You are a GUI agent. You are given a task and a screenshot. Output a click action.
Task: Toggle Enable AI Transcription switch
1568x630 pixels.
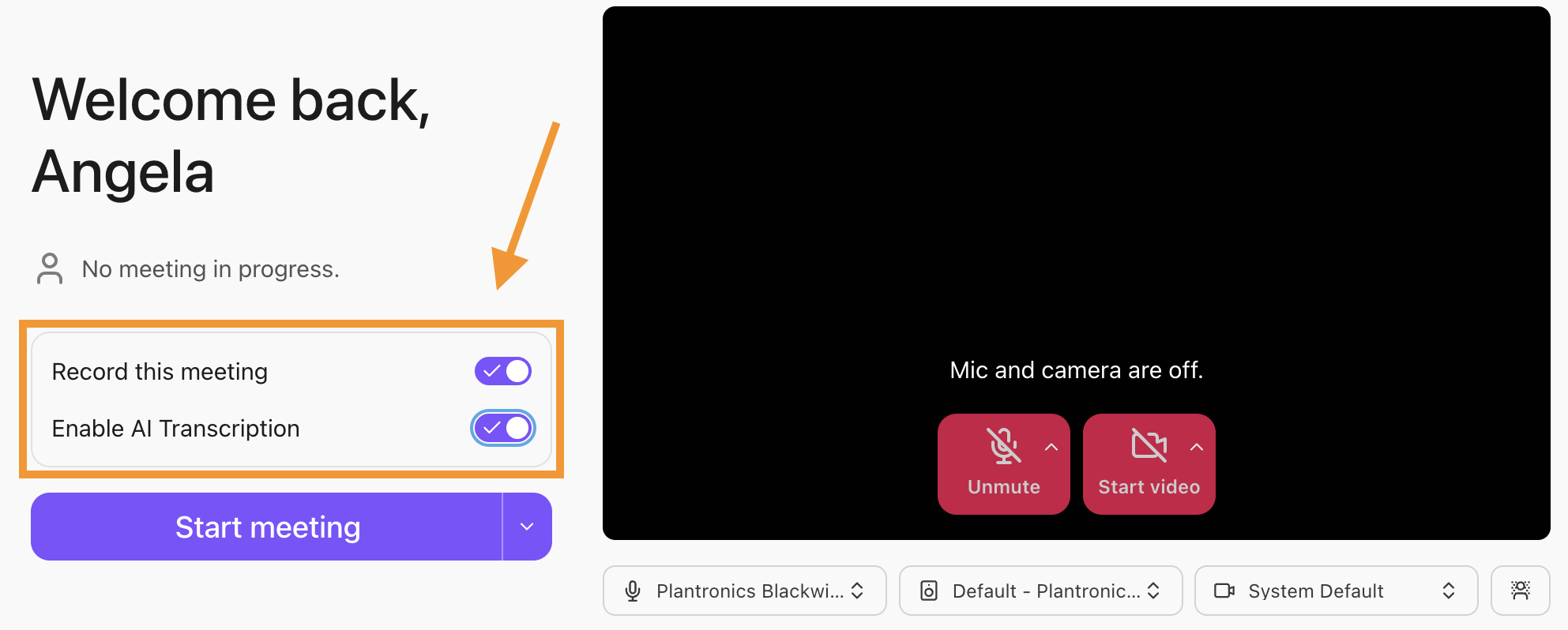point(503,428)
